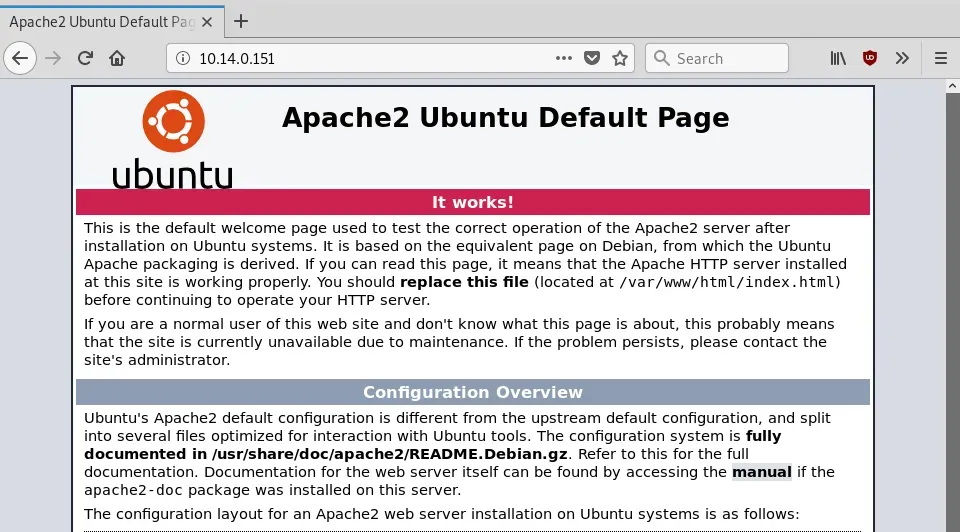The width and height of the screenshot is (960, 532).
Task: Click the Ubuntu logo image
Action: 173,139
